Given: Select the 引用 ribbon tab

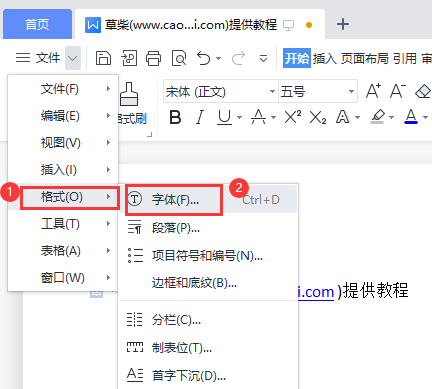Looking at the screenshot, I should [405, 58].
